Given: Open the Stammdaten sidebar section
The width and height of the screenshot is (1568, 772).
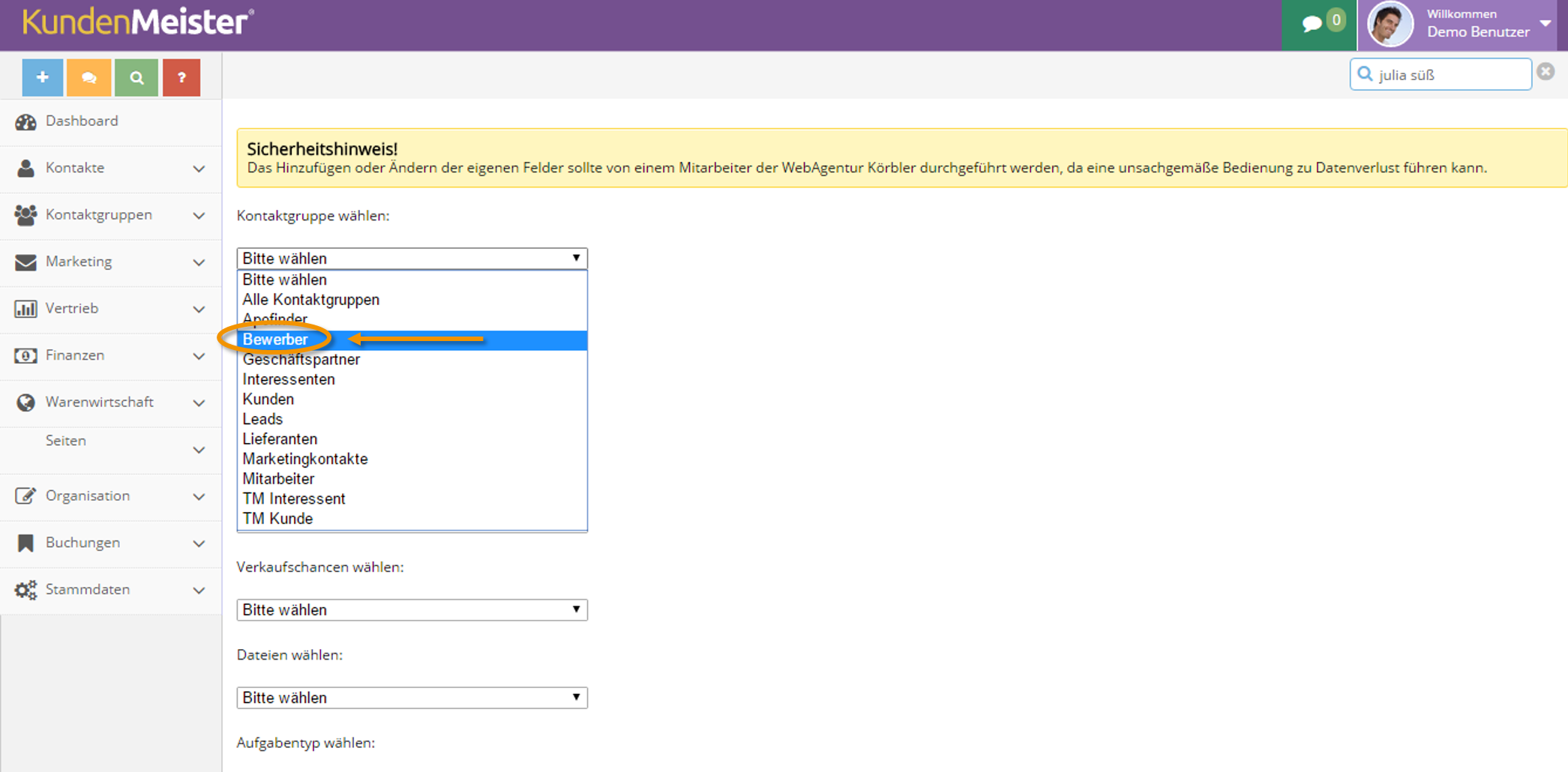Looking at the screenshot, I should (111, 590).
